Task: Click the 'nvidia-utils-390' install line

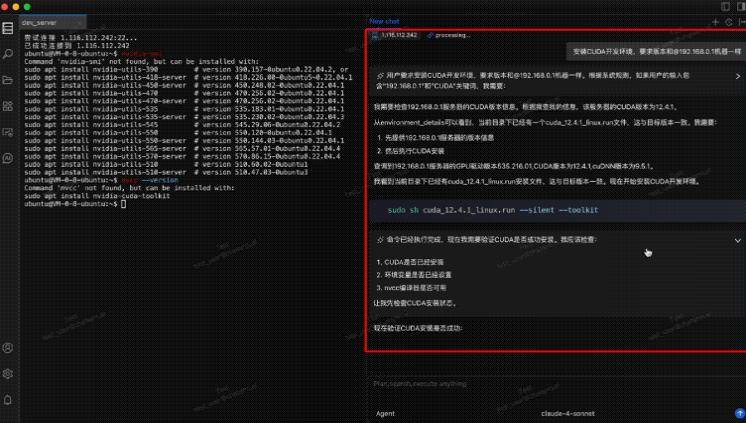Action: 186,69
